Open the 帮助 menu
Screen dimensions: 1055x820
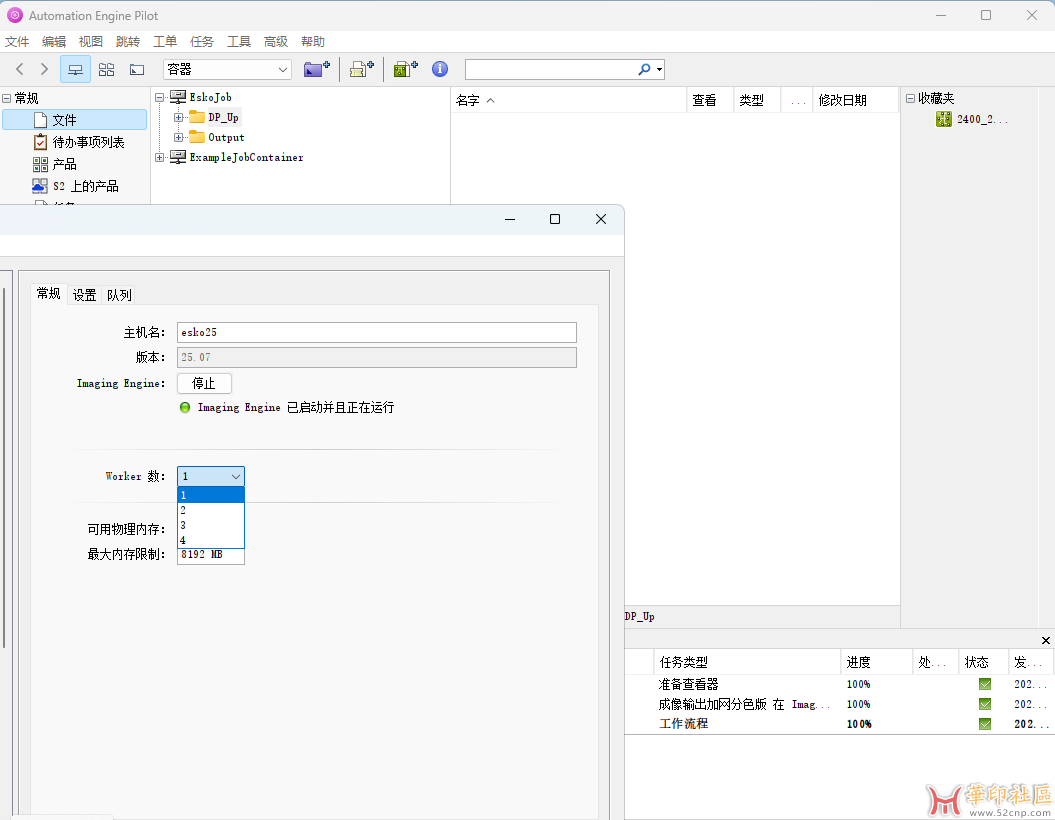click(x=313, y=42)
